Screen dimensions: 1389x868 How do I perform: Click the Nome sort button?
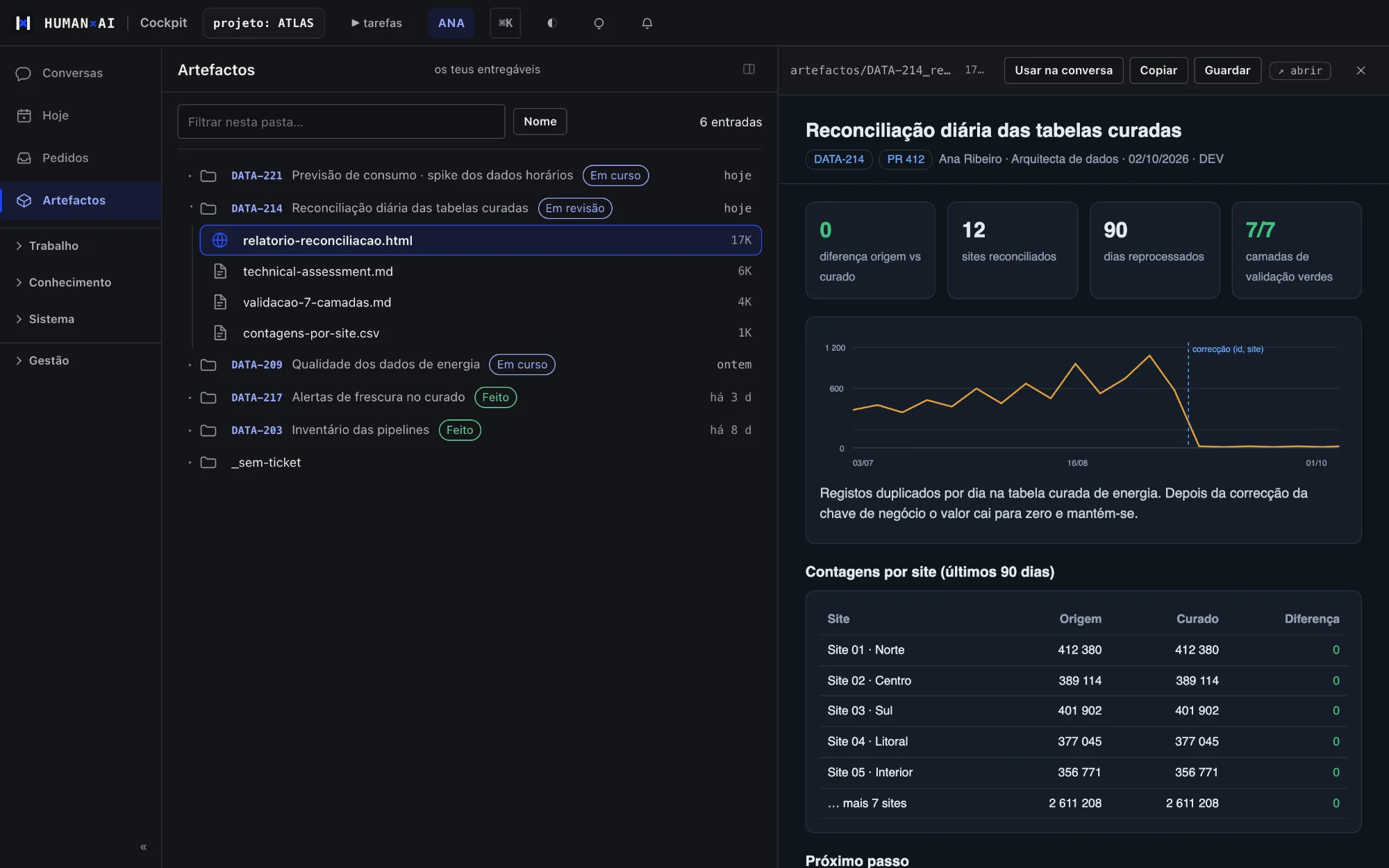pyautogui.click(x=540, y=122)
